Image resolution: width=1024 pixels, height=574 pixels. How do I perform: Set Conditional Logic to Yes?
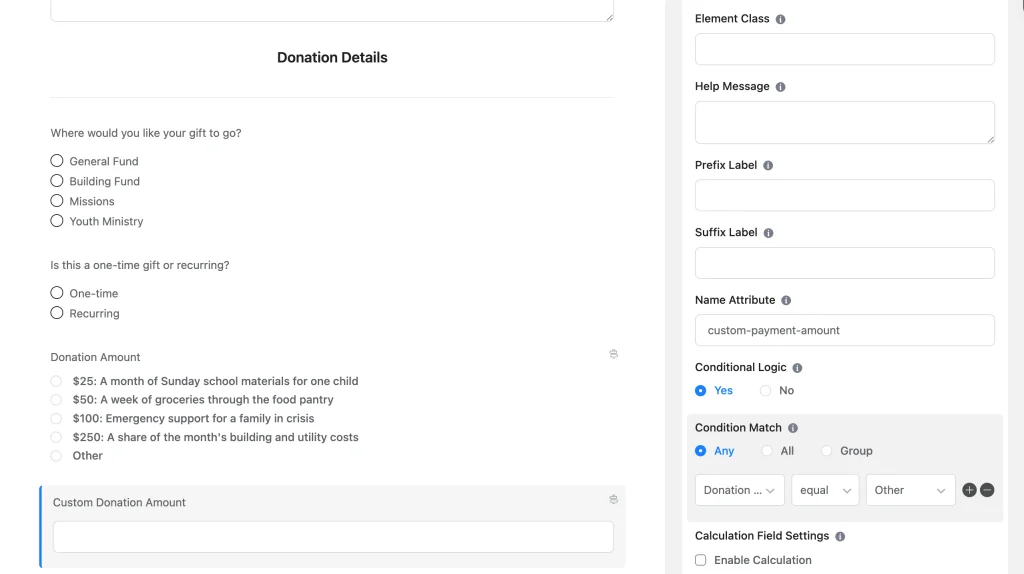(701, 391)
